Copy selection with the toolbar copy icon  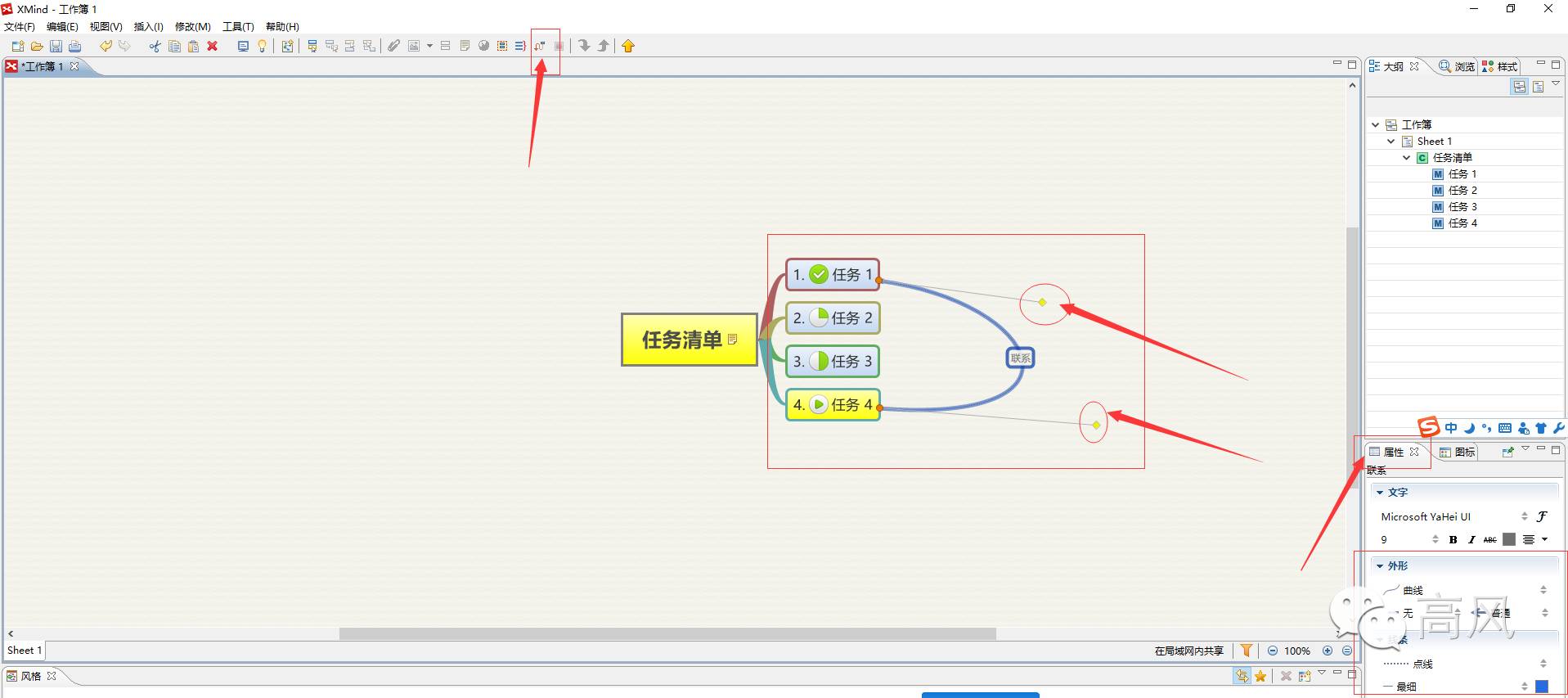tap(174, 46)
